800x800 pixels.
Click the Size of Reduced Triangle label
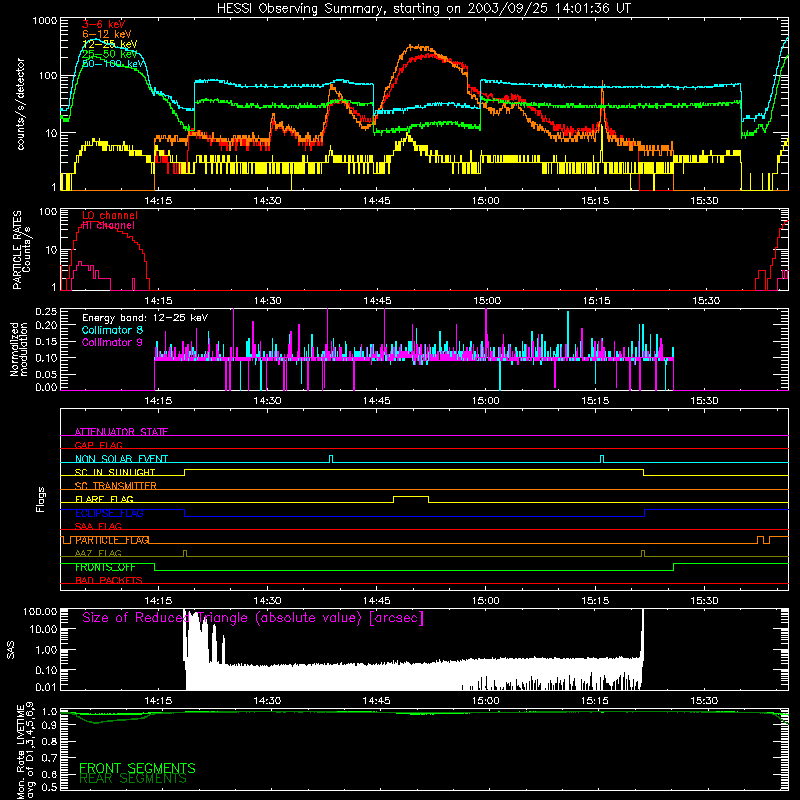click(253, 618)
